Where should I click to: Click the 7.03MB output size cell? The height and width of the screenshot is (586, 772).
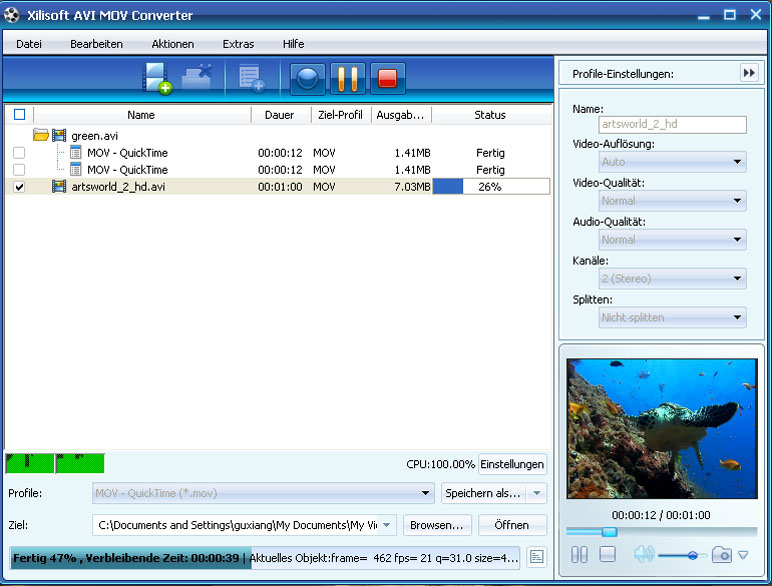(x=412, y=187)
